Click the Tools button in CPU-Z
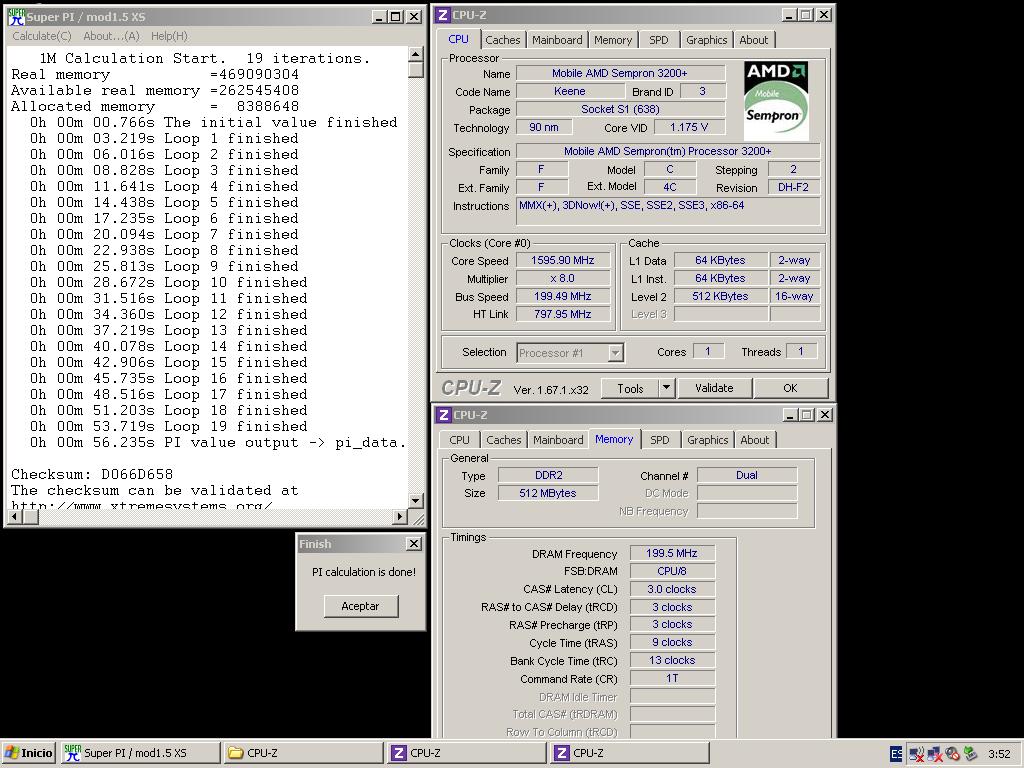Screen dimensions: 1024x768 630,389
